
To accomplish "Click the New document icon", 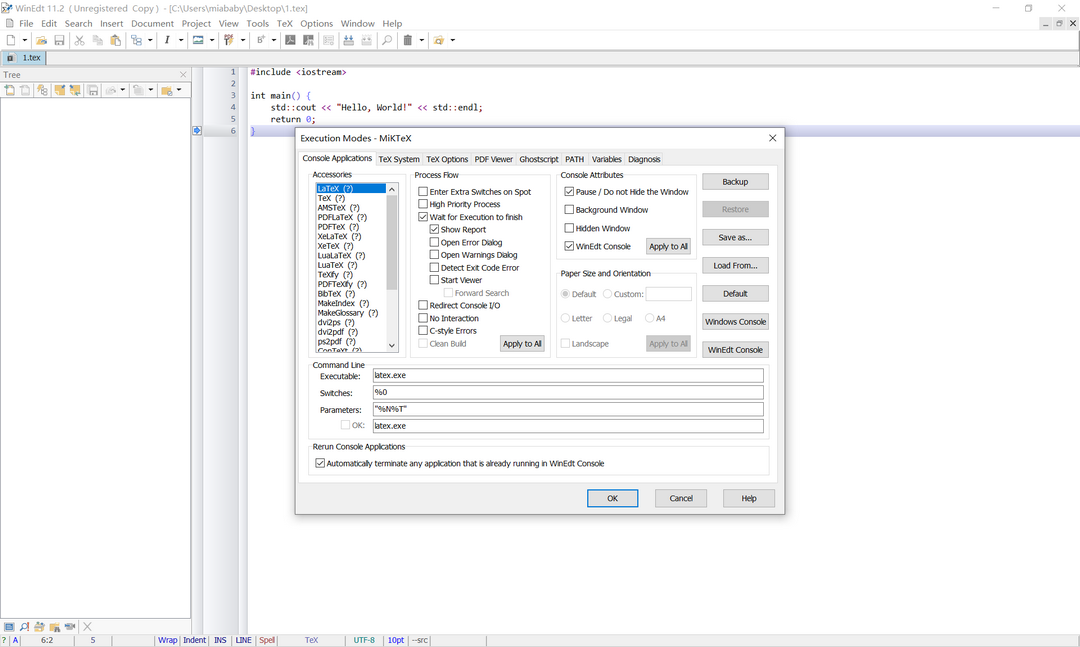I will 10,40.
